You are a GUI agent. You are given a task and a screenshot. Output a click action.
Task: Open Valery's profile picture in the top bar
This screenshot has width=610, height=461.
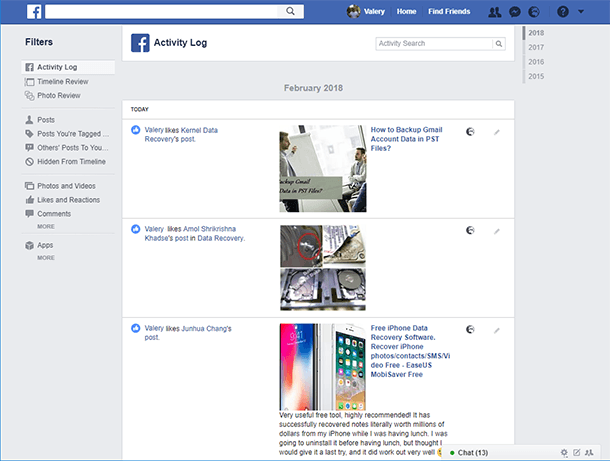[353, 11]
